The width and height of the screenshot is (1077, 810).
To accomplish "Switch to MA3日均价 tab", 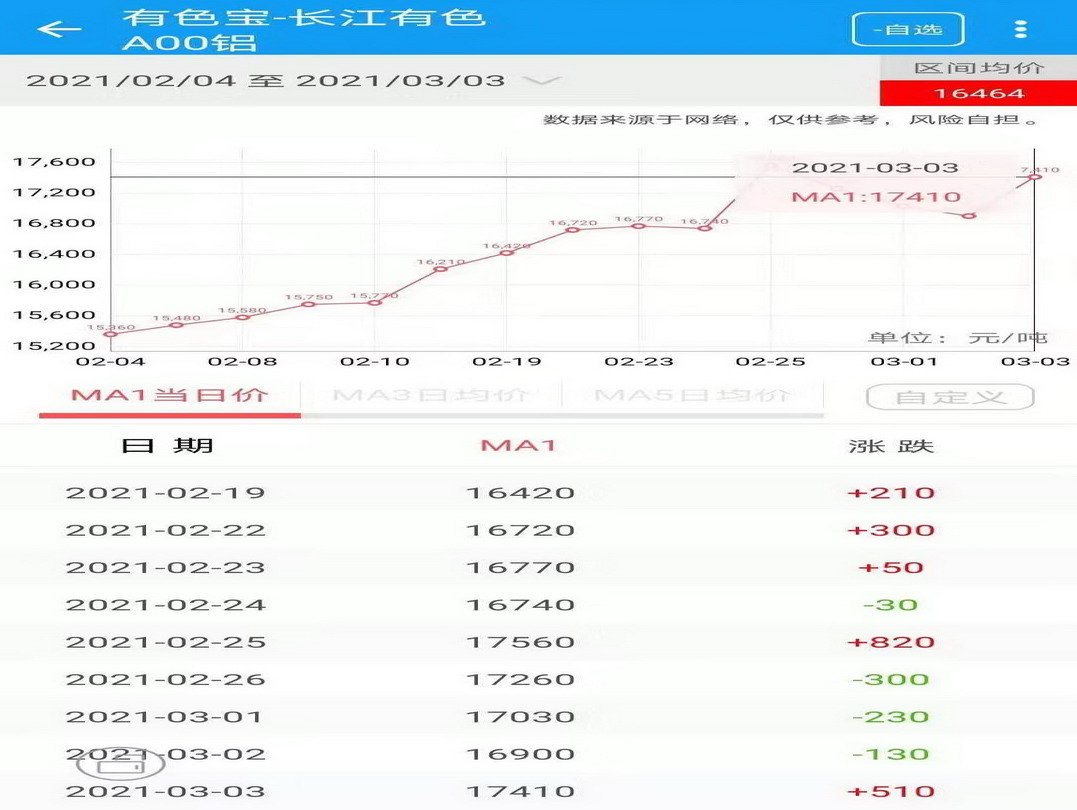I will coord(431,395).
